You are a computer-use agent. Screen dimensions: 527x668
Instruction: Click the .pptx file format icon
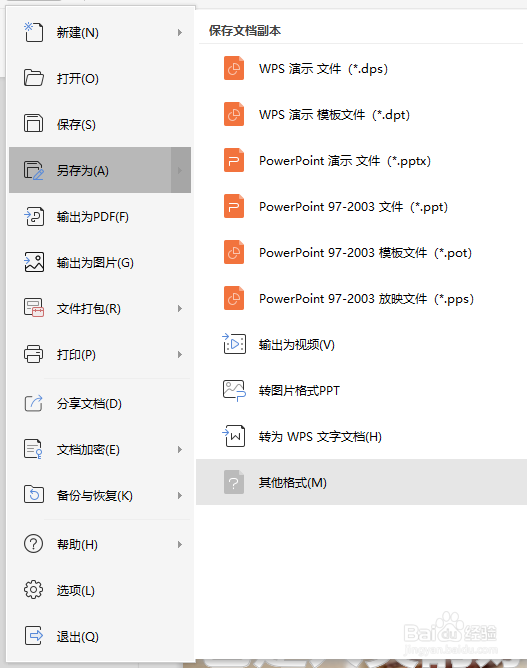[234, 160]
